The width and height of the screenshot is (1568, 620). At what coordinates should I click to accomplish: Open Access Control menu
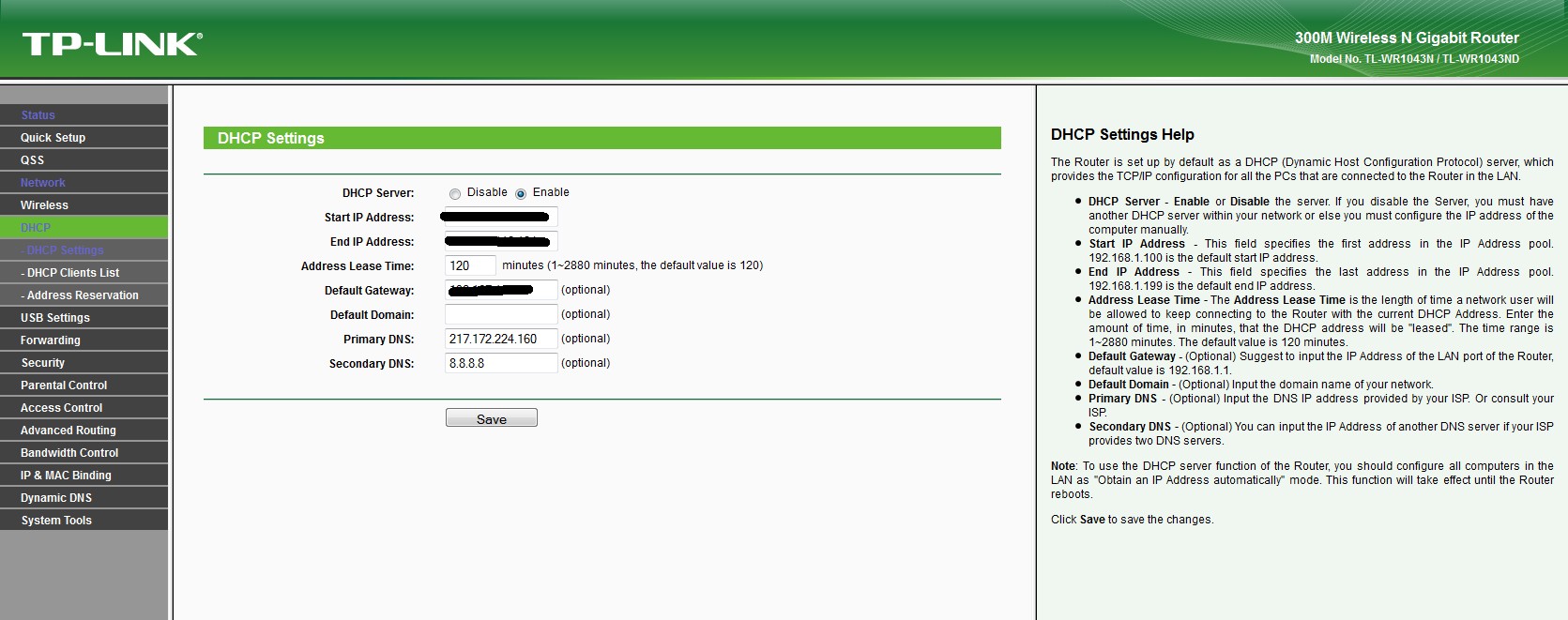click(84, 408)
